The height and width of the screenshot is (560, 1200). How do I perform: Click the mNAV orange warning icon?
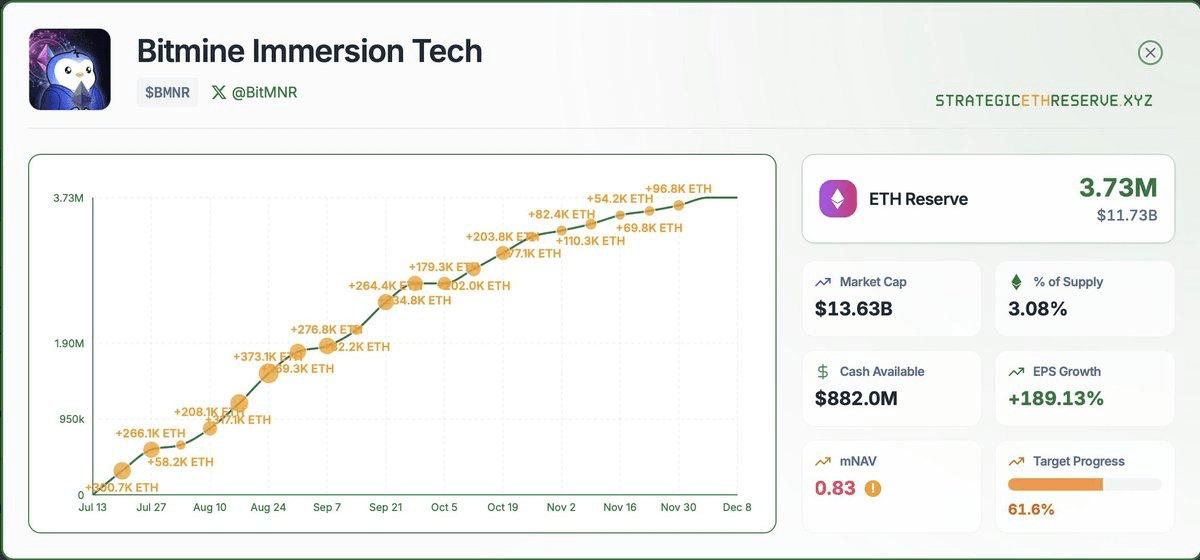click(x=873, y=489)
